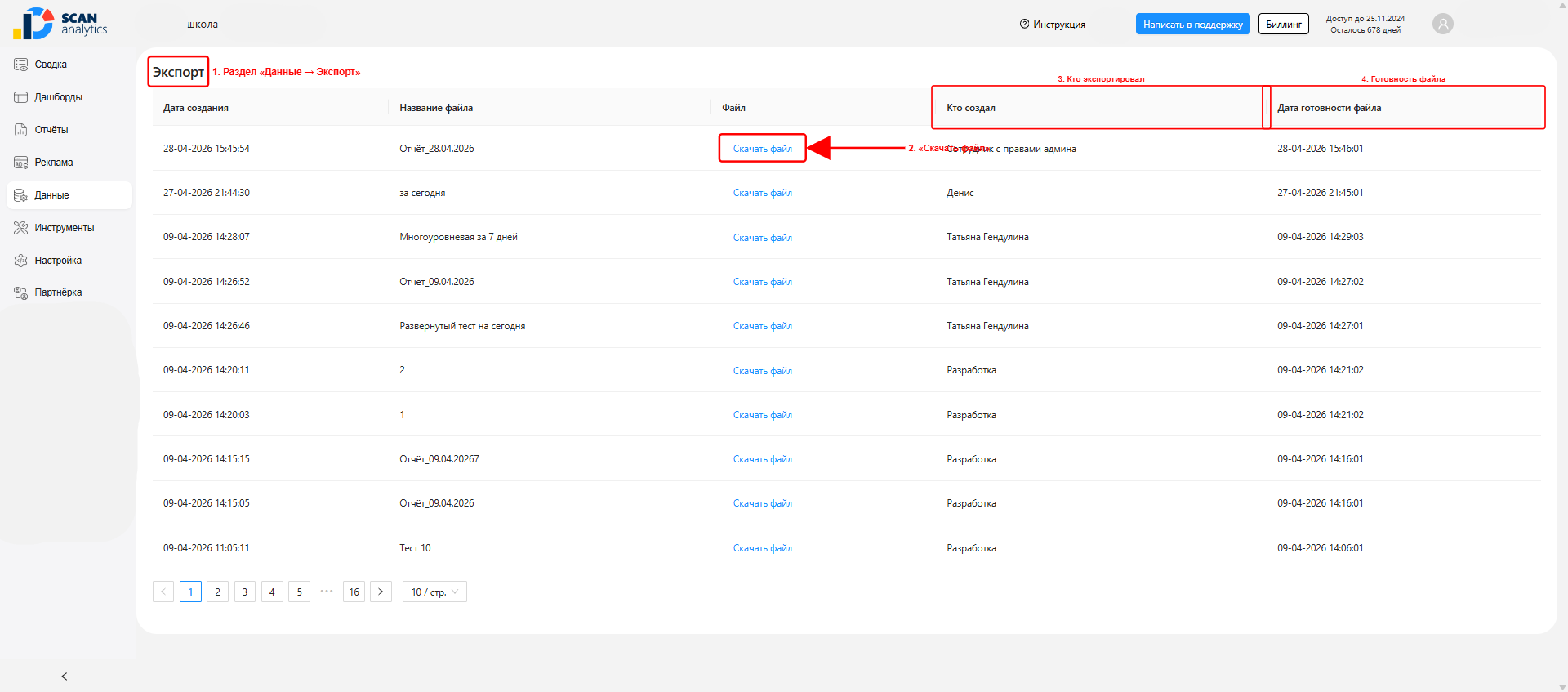Open the Сводка menu item
1568x692 pixels.
point(69,65)
